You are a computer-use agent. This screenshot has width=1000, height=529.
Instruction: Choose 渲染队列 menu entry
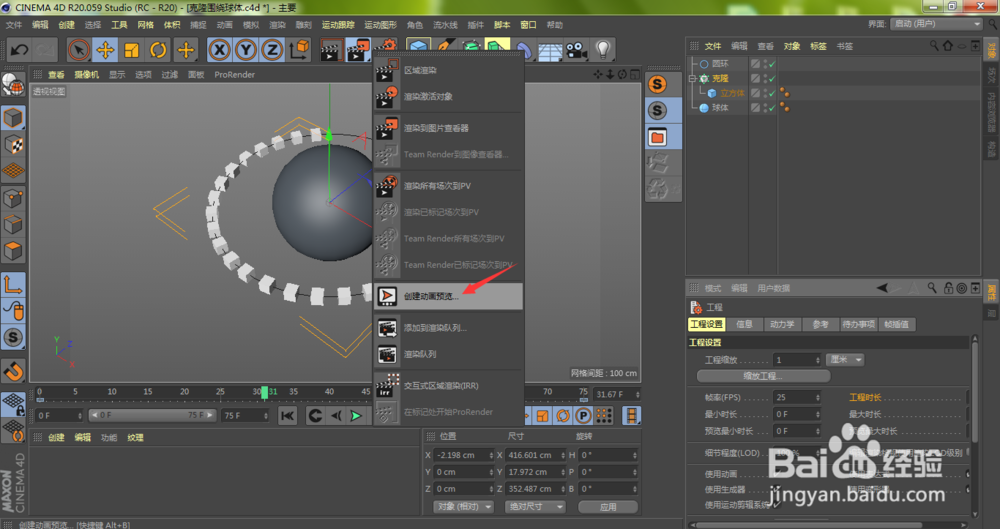click(x=448, y=354)
